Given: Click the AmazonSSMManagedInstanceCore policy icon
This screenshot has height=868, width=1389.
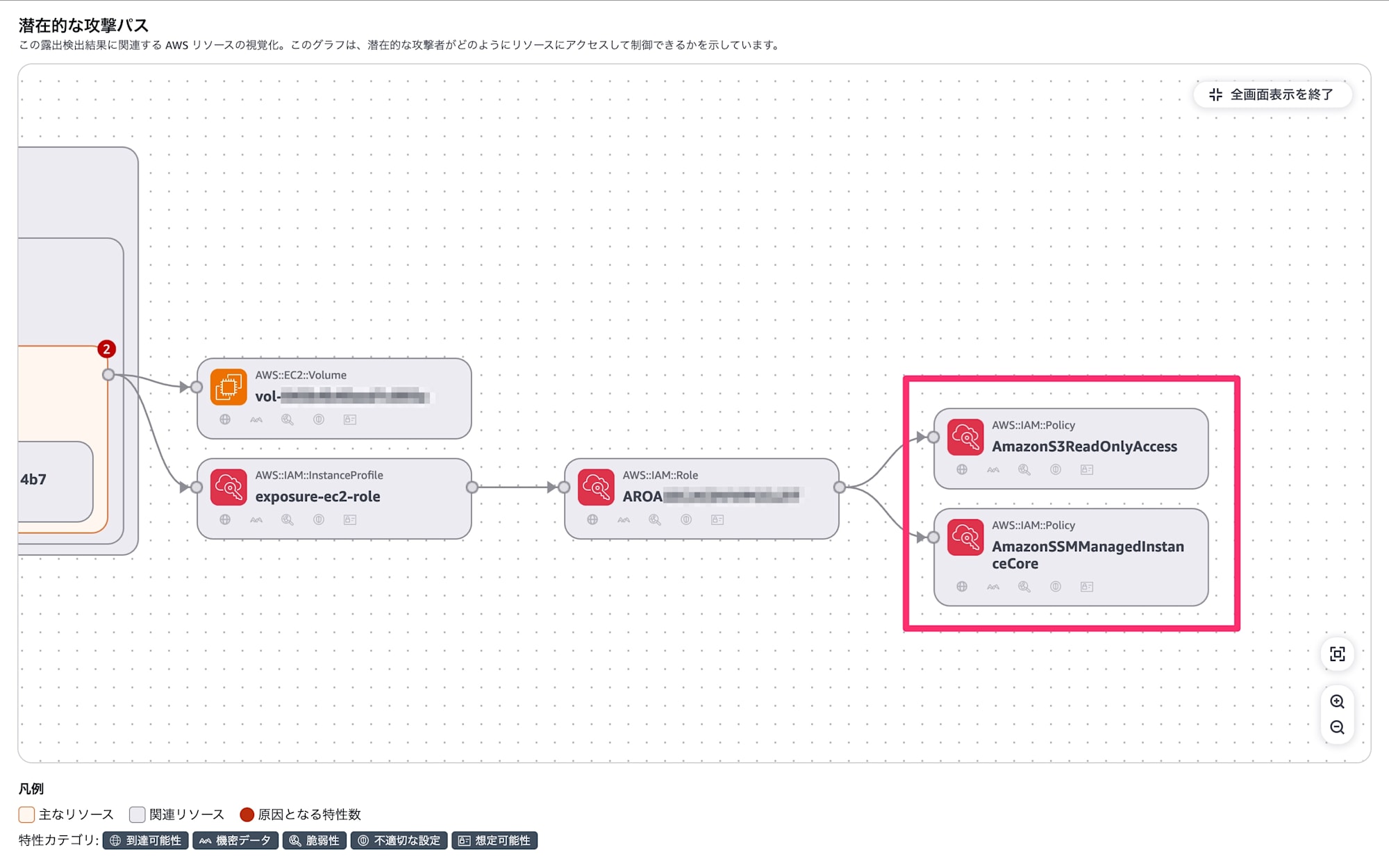Looking at the screenshot, I should (x=965, y=537).
